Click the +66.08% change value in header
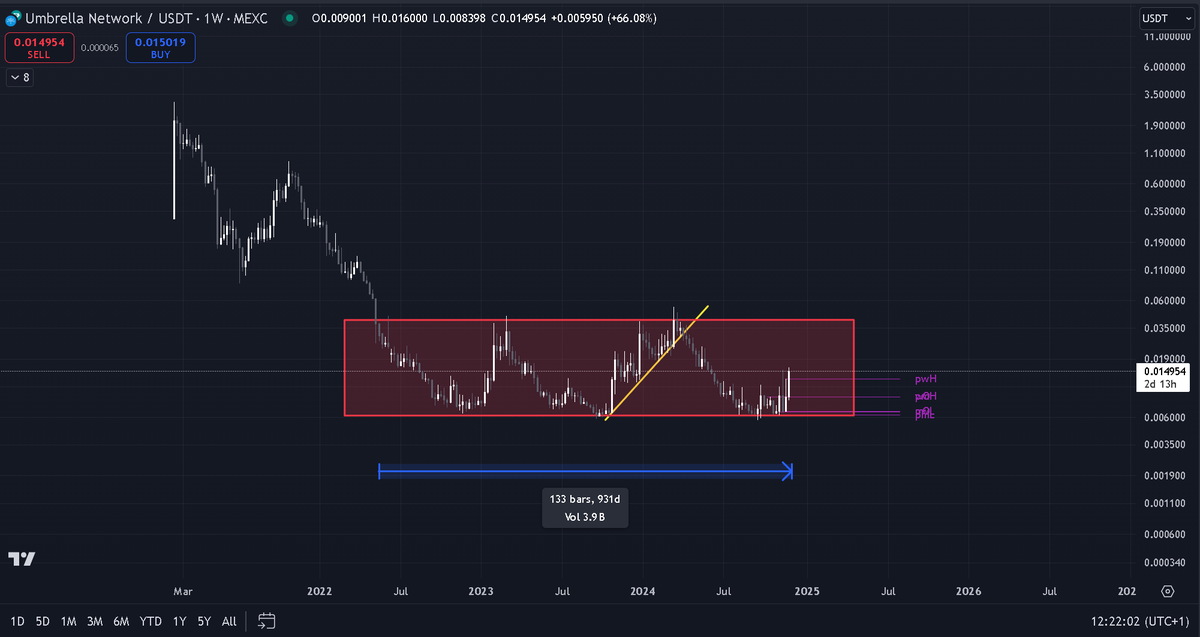Screen dimensions: 1200x637 point(630,18)
